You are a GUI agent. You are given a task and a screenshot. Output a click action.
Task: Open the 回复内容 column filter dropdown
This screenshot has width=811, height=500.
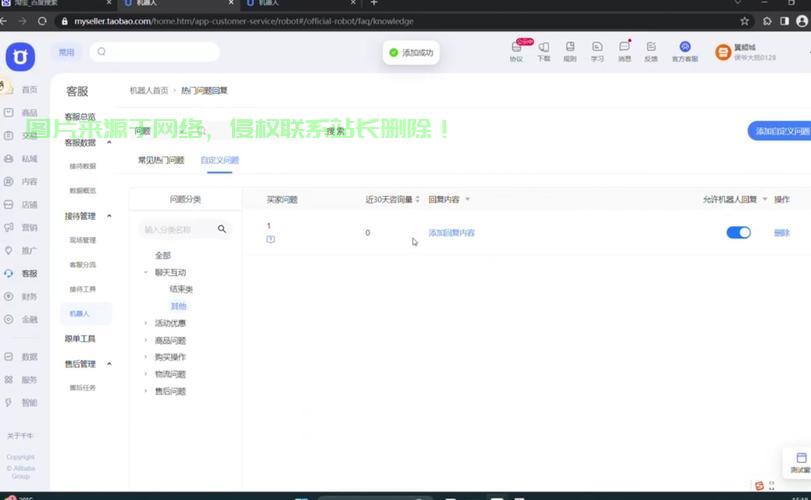point(467,200)
